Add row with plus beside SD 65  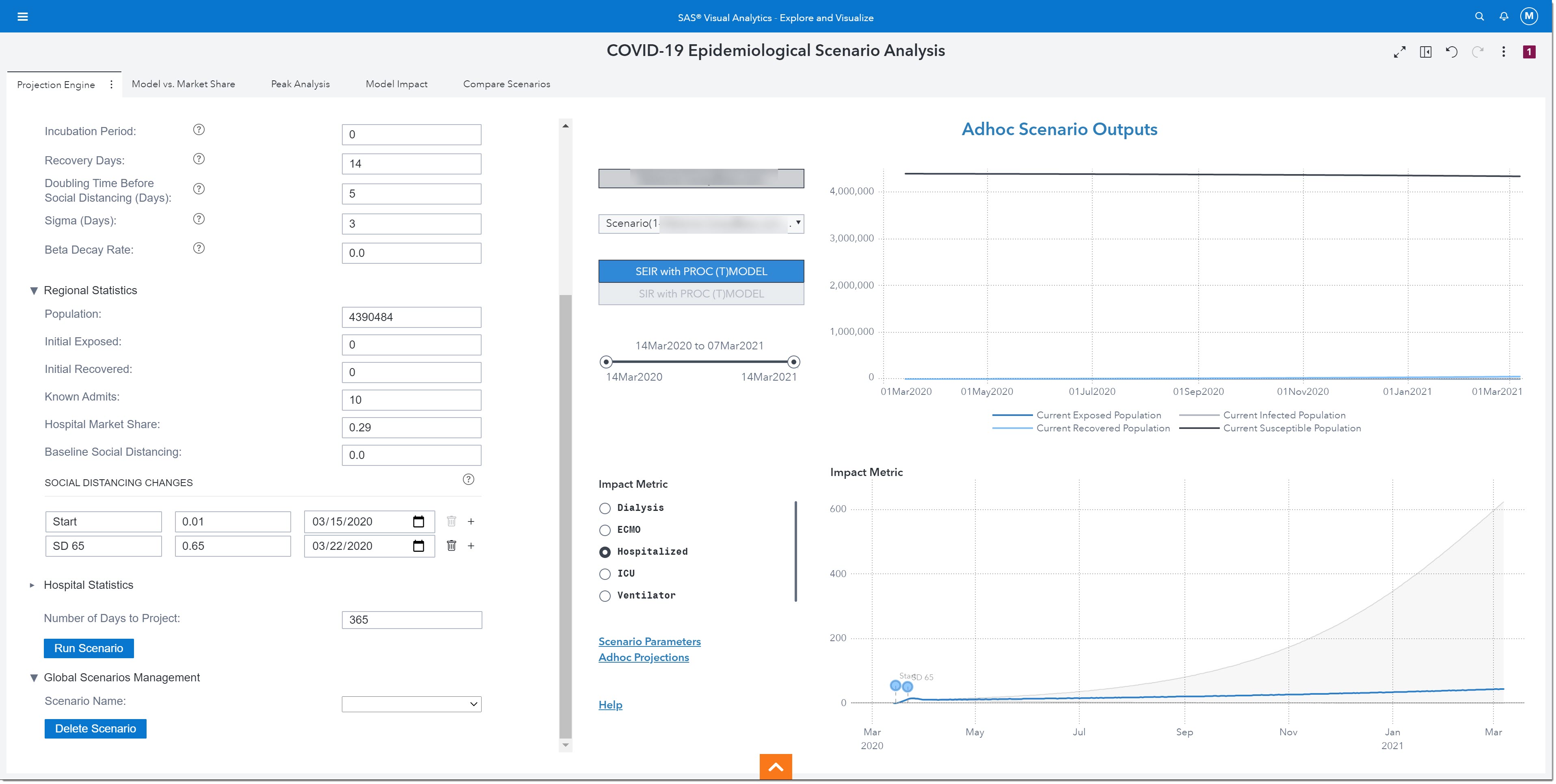(x=471, y=546)
